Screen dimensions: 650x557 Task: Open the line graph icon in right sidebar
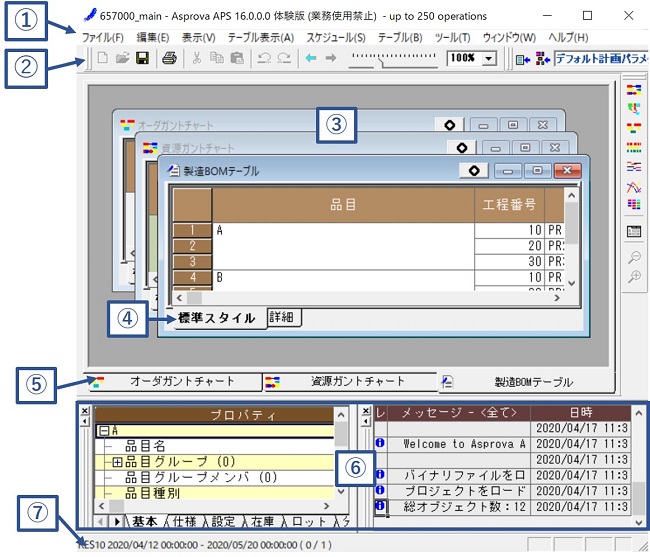(634, 187)
